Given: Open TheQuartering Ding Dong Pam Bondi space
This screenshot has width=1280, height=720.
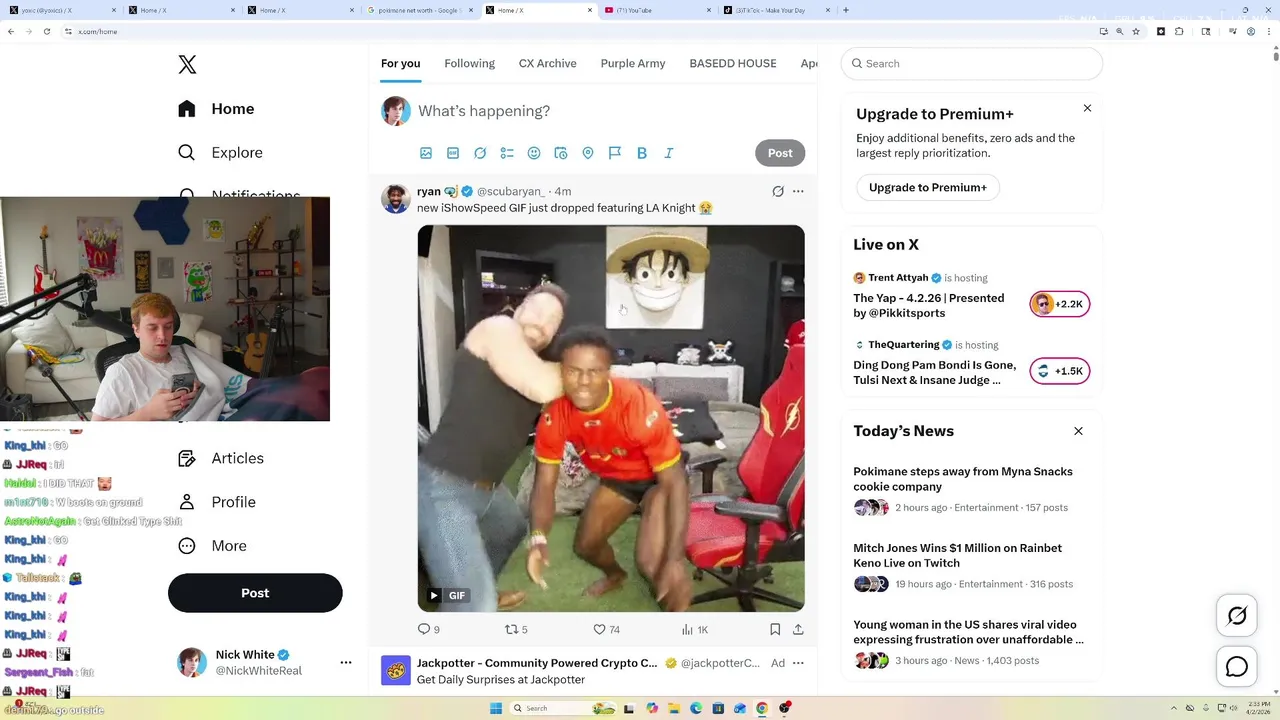Looking at the screenshot, I should pos(934,372).
